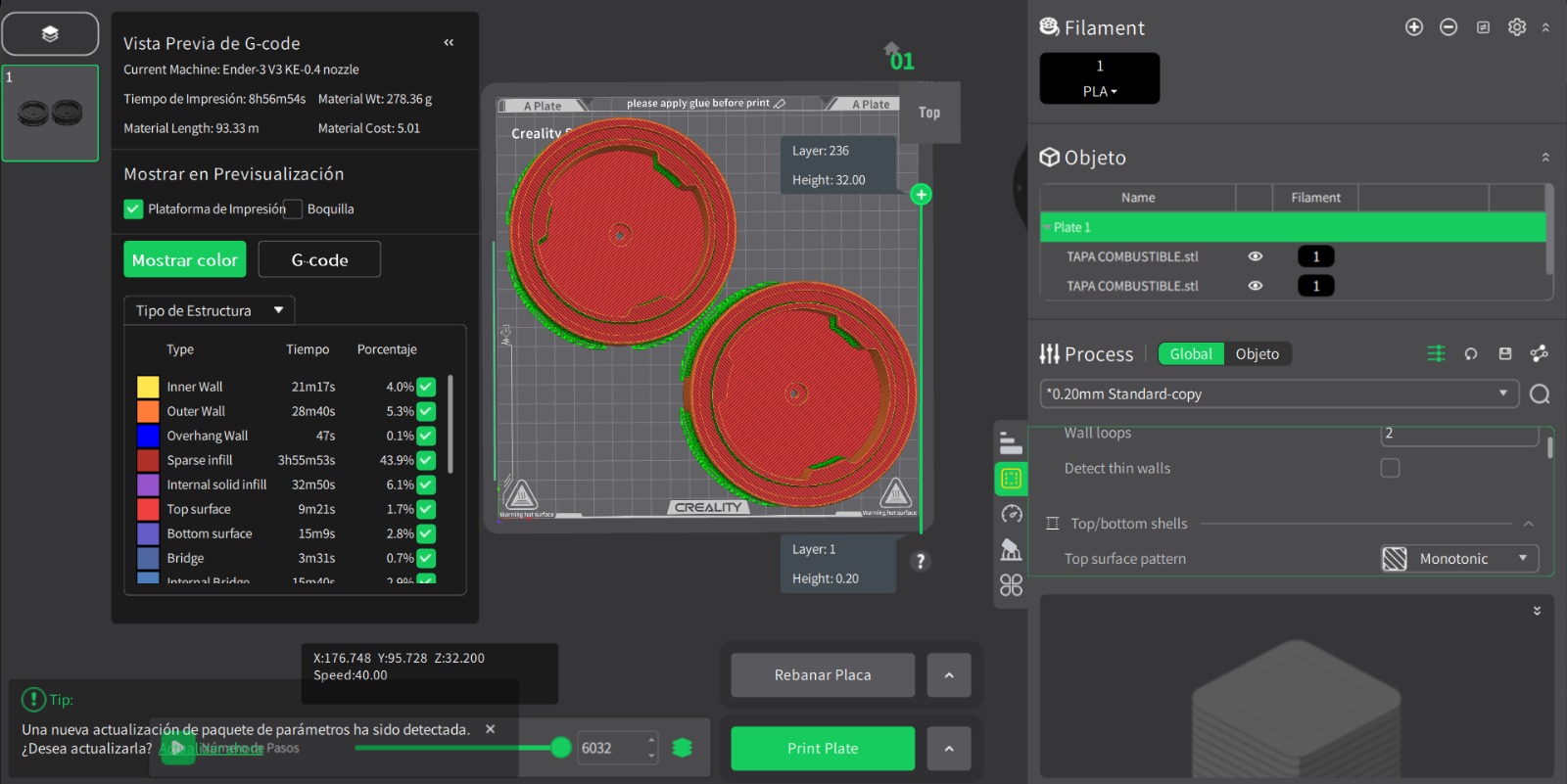Remove filament using the minus icon

(1448, 27)
